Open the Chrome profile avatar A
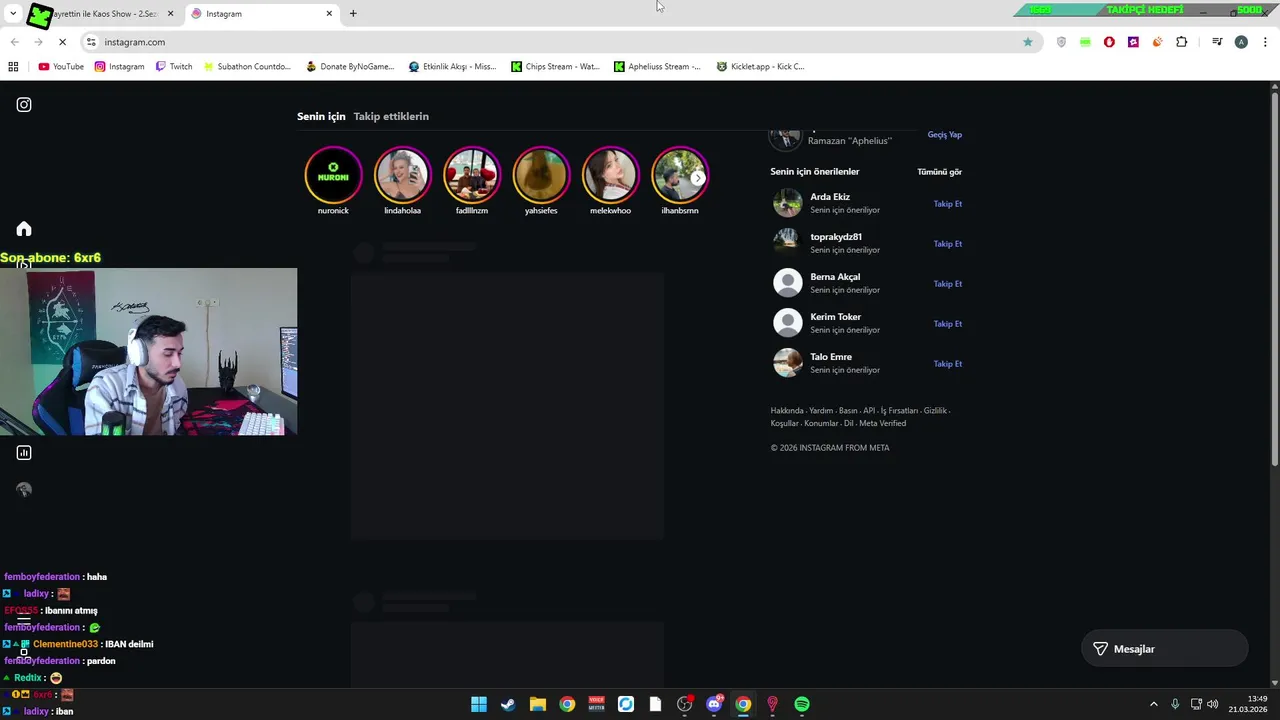The height and width of the screenshot is (720, 1280). (x=1241, y=42)
